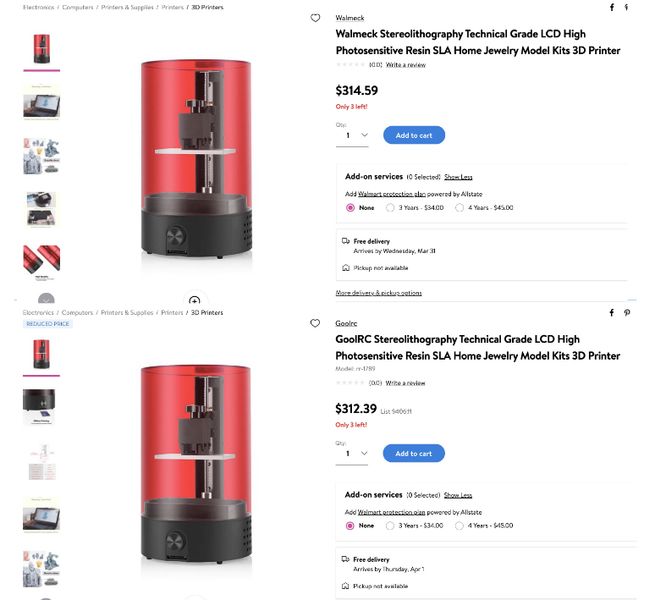This screenshot has height=600, width=666.
Task: Open the quantity dropdown for the GoolRC printer
Action: [x=355, y=453]
